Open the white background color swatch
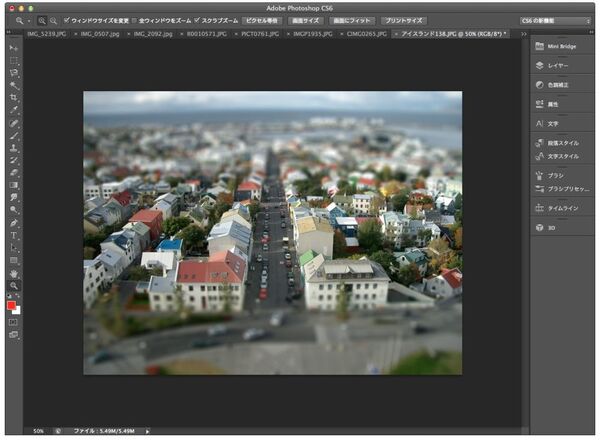The width and height of the screenshot is (600, 440). click(x=17, y=311)
